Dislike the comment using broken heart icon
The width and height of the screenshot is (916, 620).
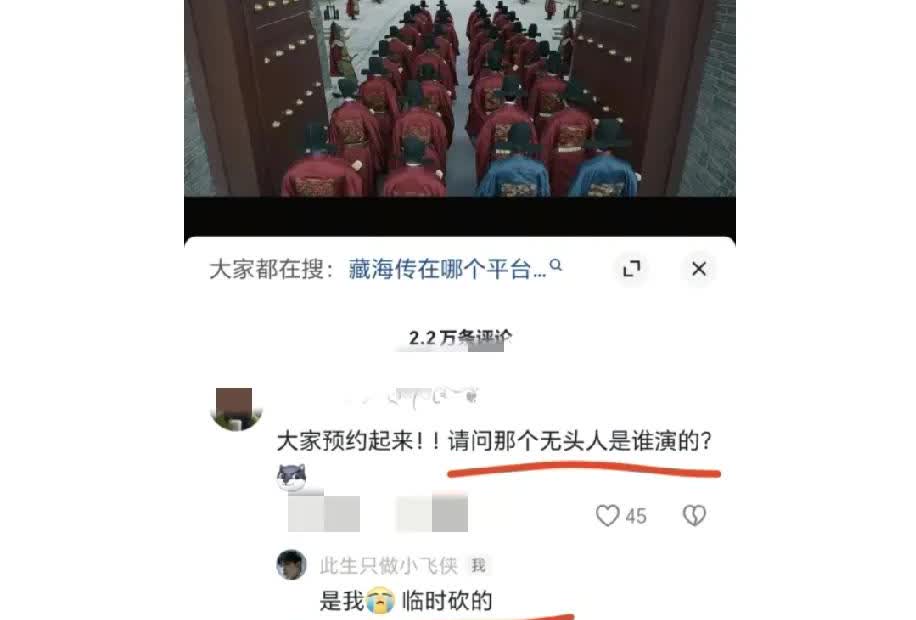click(694, 515)
